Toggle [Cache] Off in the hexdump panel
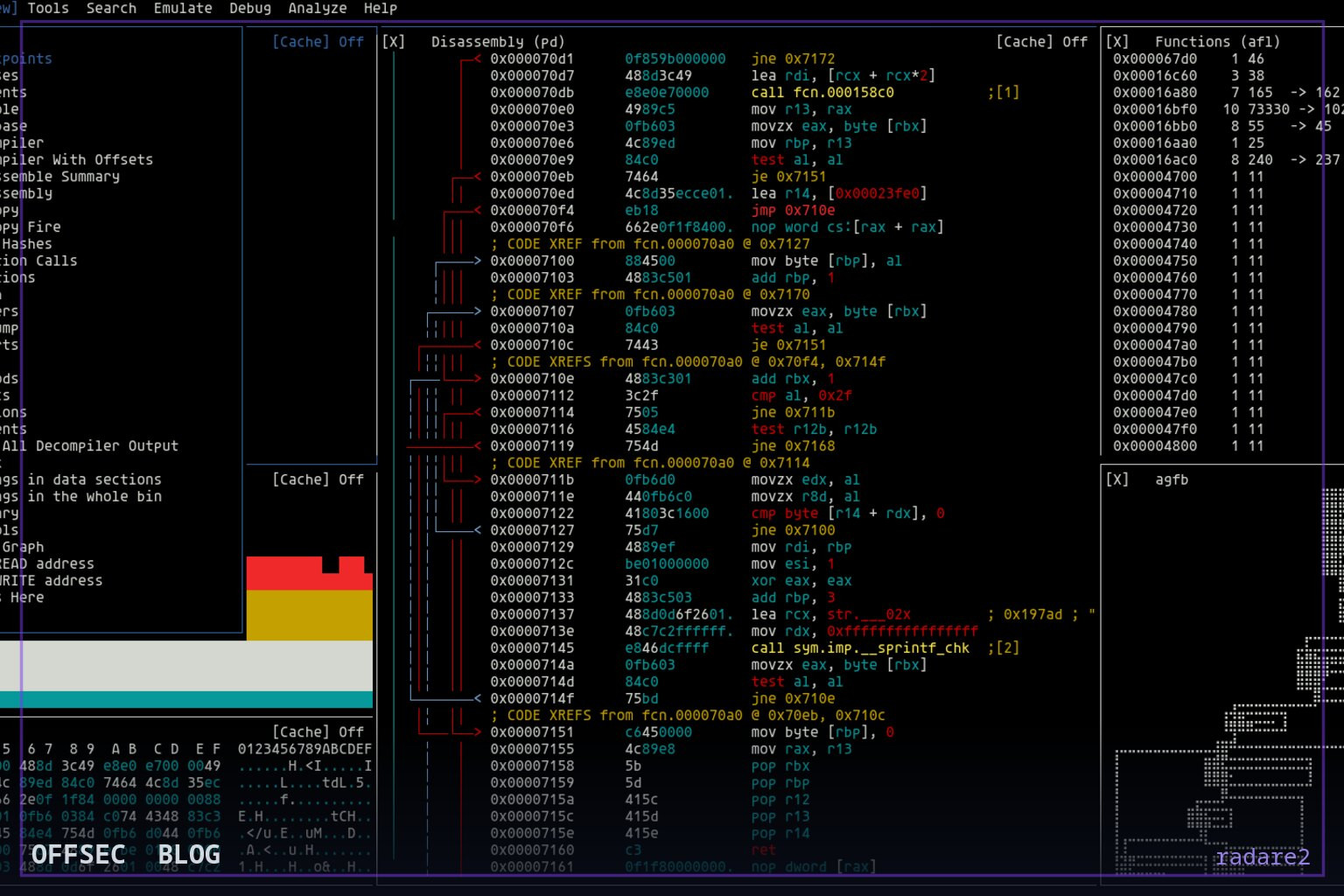The width and height of the screenshot is (1344, 896). click(x=318, y=732)
